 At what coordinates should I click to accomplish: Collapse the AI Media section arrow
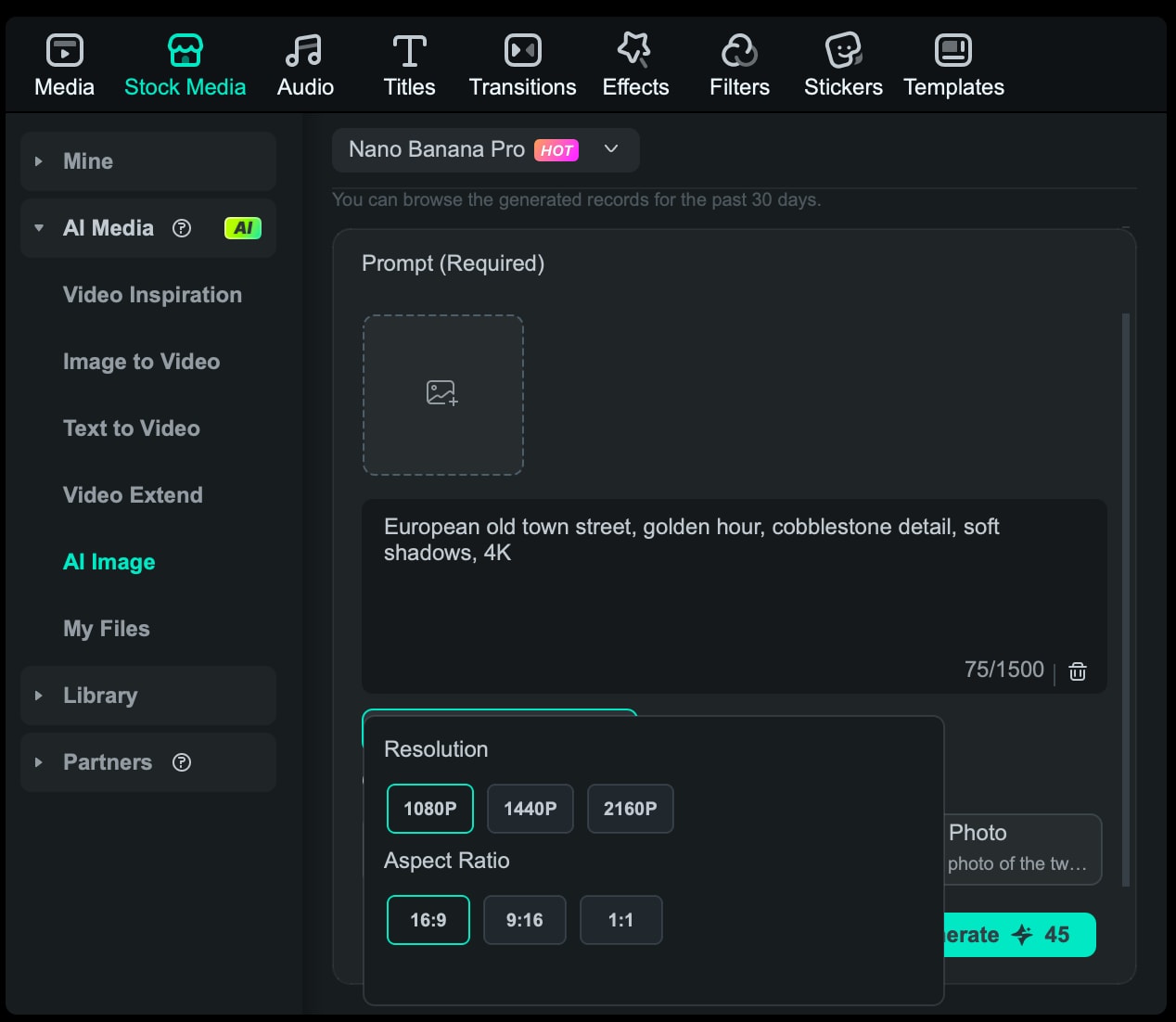click(39, 228)
